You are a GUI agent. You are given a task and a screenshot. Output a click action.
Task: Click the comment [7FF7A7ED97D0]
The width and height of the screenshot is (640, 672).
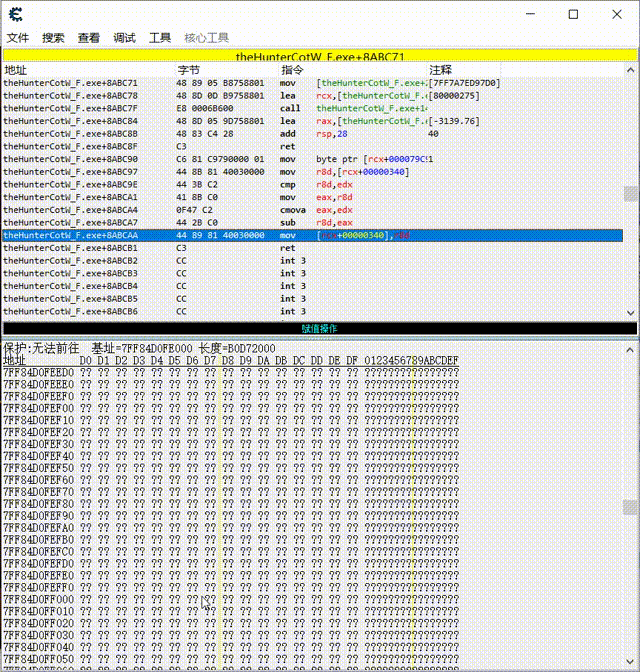pyautogui.click(x=464, y=83)
